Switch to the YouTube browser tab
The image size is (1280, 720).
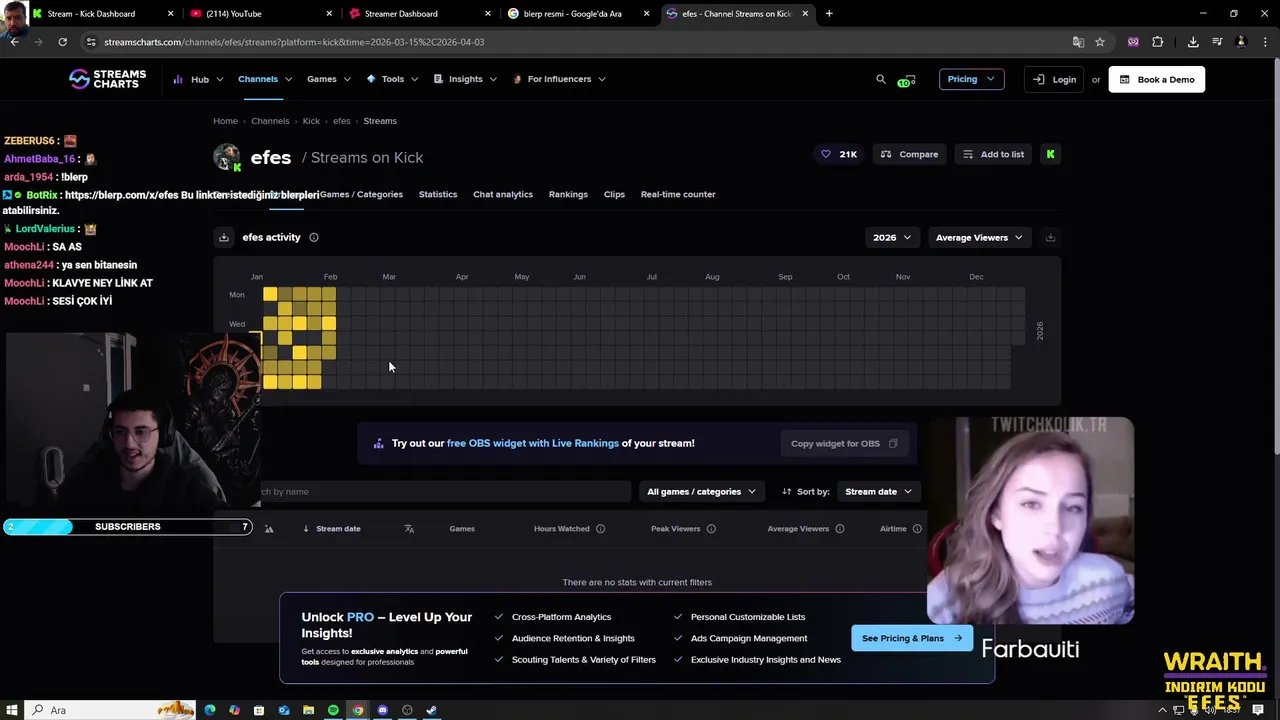262,14
